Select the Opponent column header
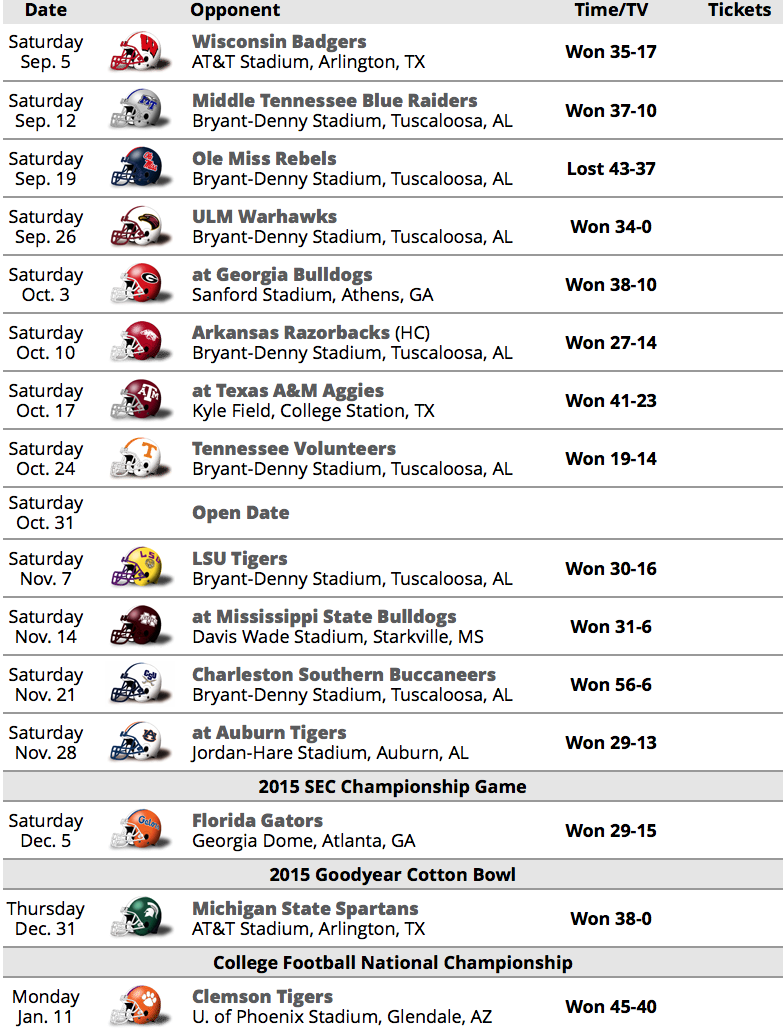The image size is (784, 1030). coord(235,10)
